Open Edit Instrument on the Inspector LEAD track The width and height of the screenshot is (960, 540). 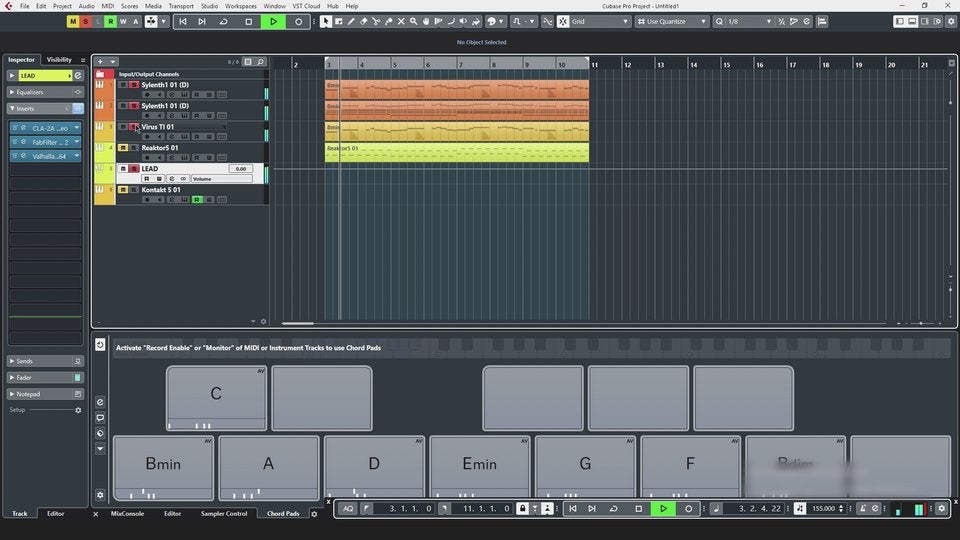pos(78,76)
